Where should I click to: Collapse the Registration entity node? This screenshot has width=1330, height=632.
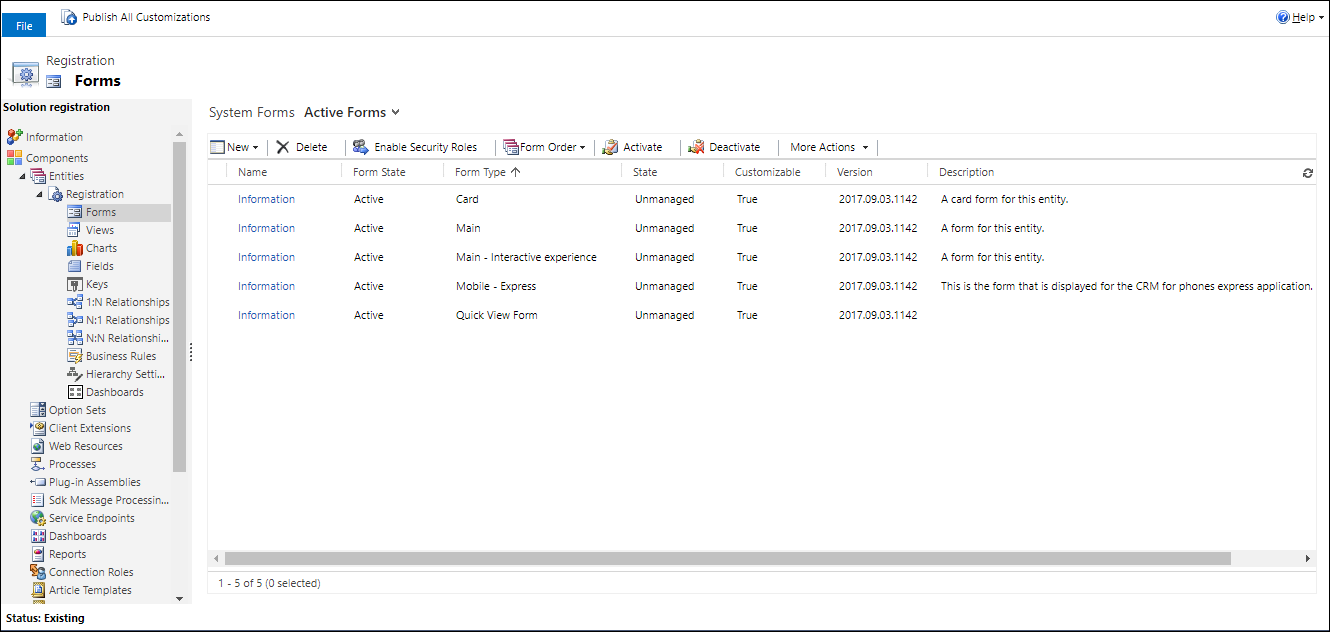[x=41, y=194]
